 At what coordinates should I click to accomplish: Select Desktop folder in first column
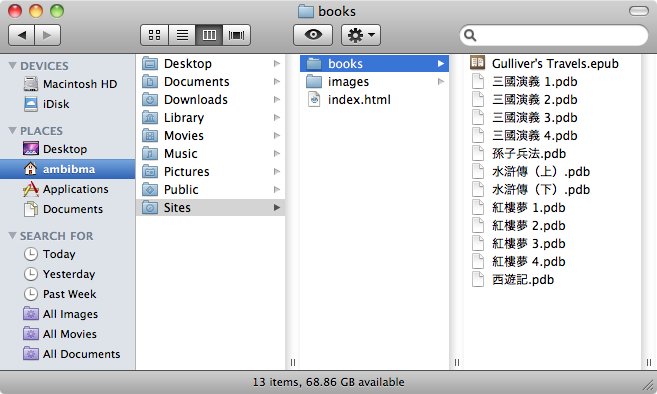[x=211, y=64]
